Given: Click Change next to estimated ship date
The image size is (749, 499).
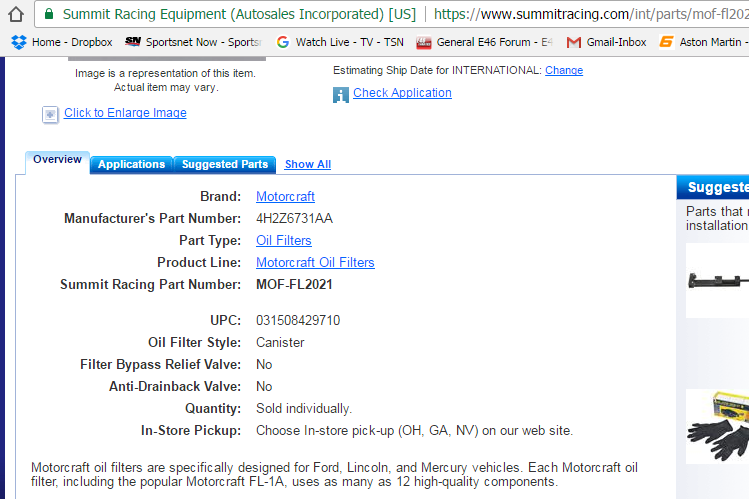Looking at the screenshot, I should [564, 70].
